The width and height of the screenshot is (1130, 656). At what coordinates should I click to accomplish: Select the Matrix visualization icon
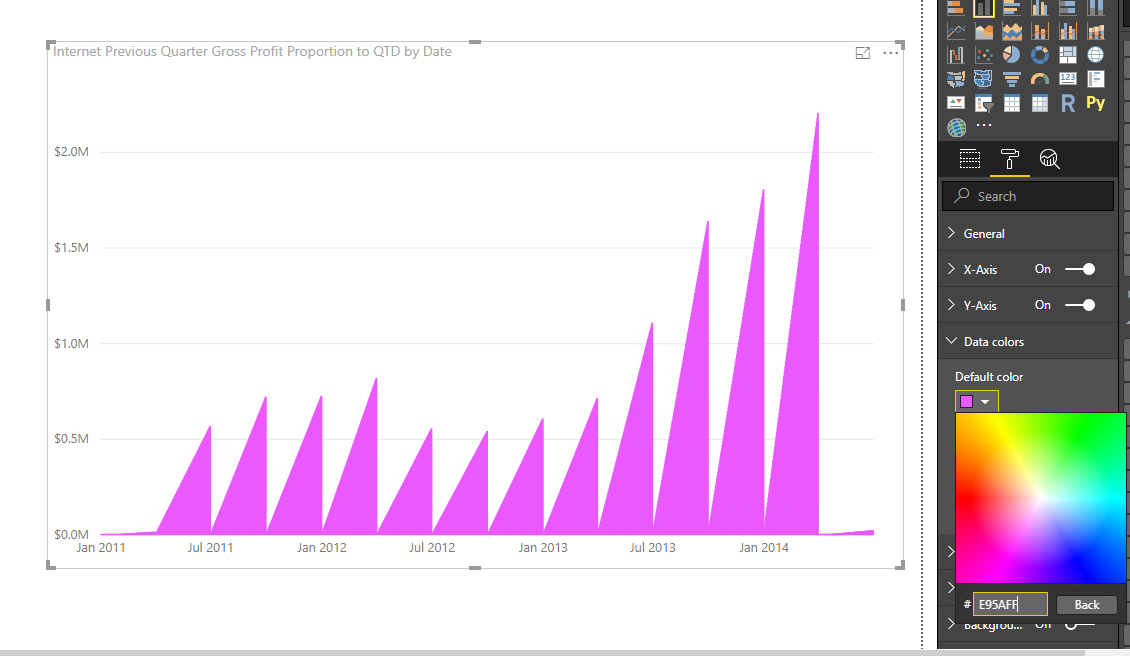pyautogui.click(x=1040, y=103)
